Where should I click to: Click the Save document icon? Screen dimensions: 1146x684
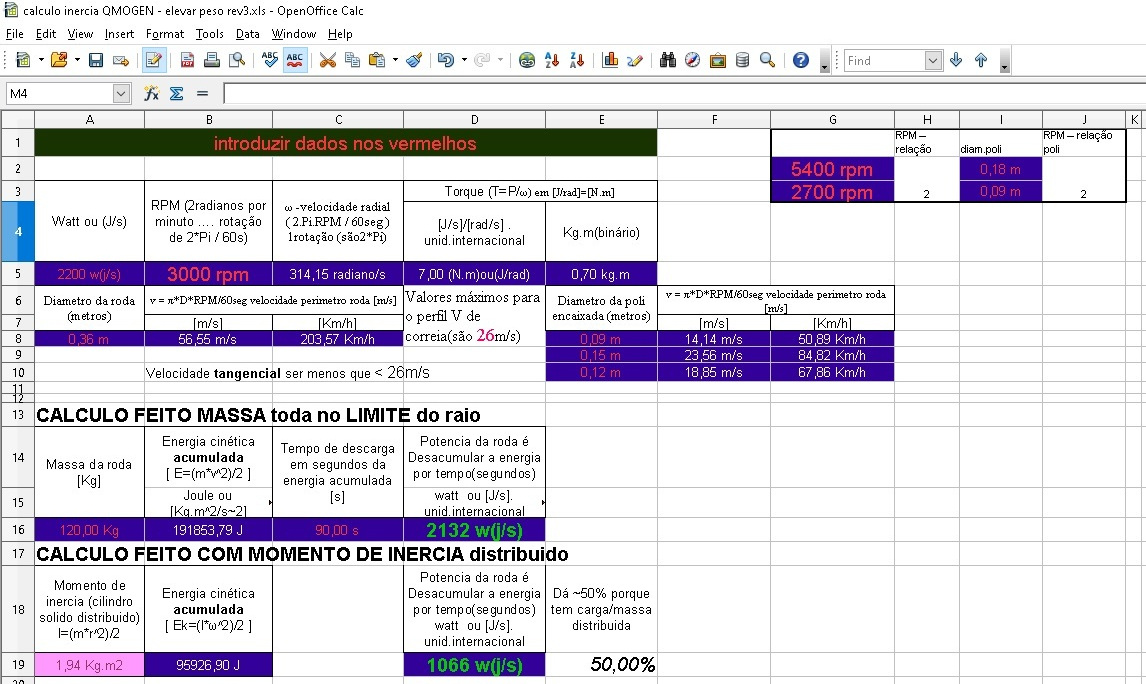pos(96,60)
